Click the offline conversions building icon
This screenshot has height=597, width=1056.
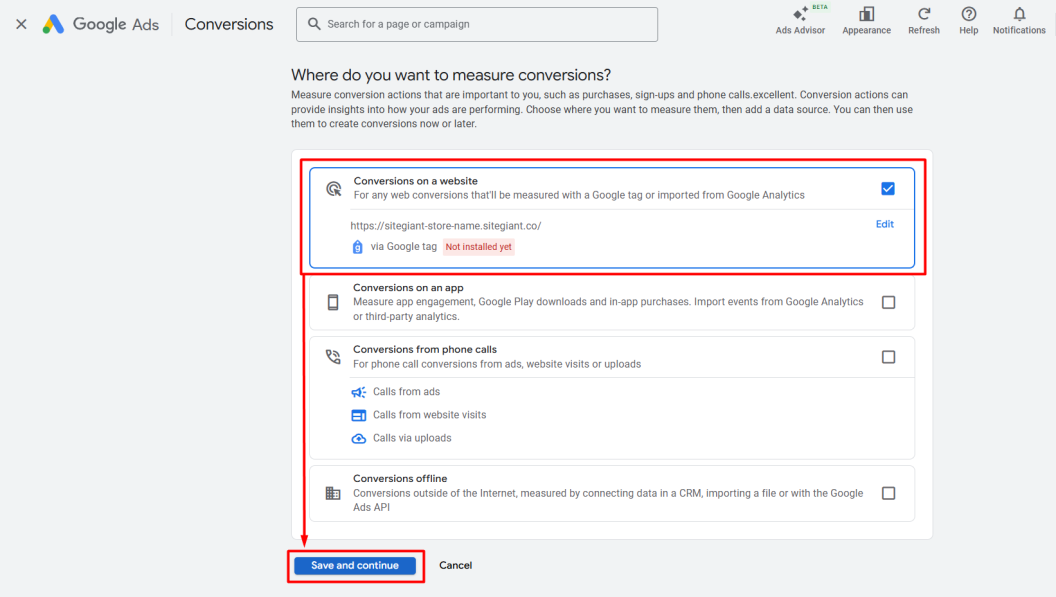pyautogui.click(x=333, y=493)
